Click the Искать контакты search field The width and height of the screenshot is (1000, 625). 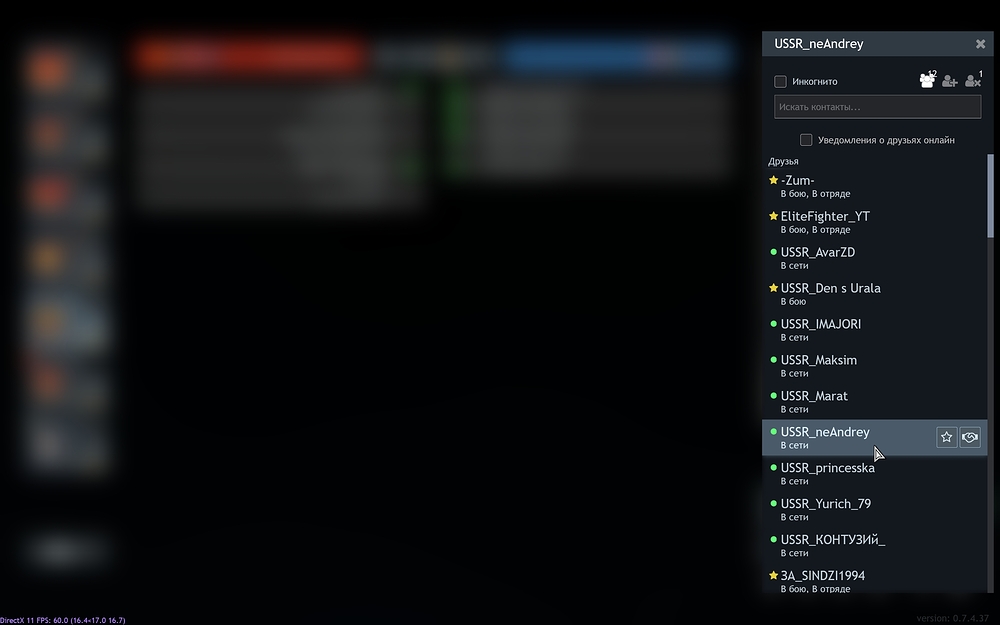[x=877, y=107]
